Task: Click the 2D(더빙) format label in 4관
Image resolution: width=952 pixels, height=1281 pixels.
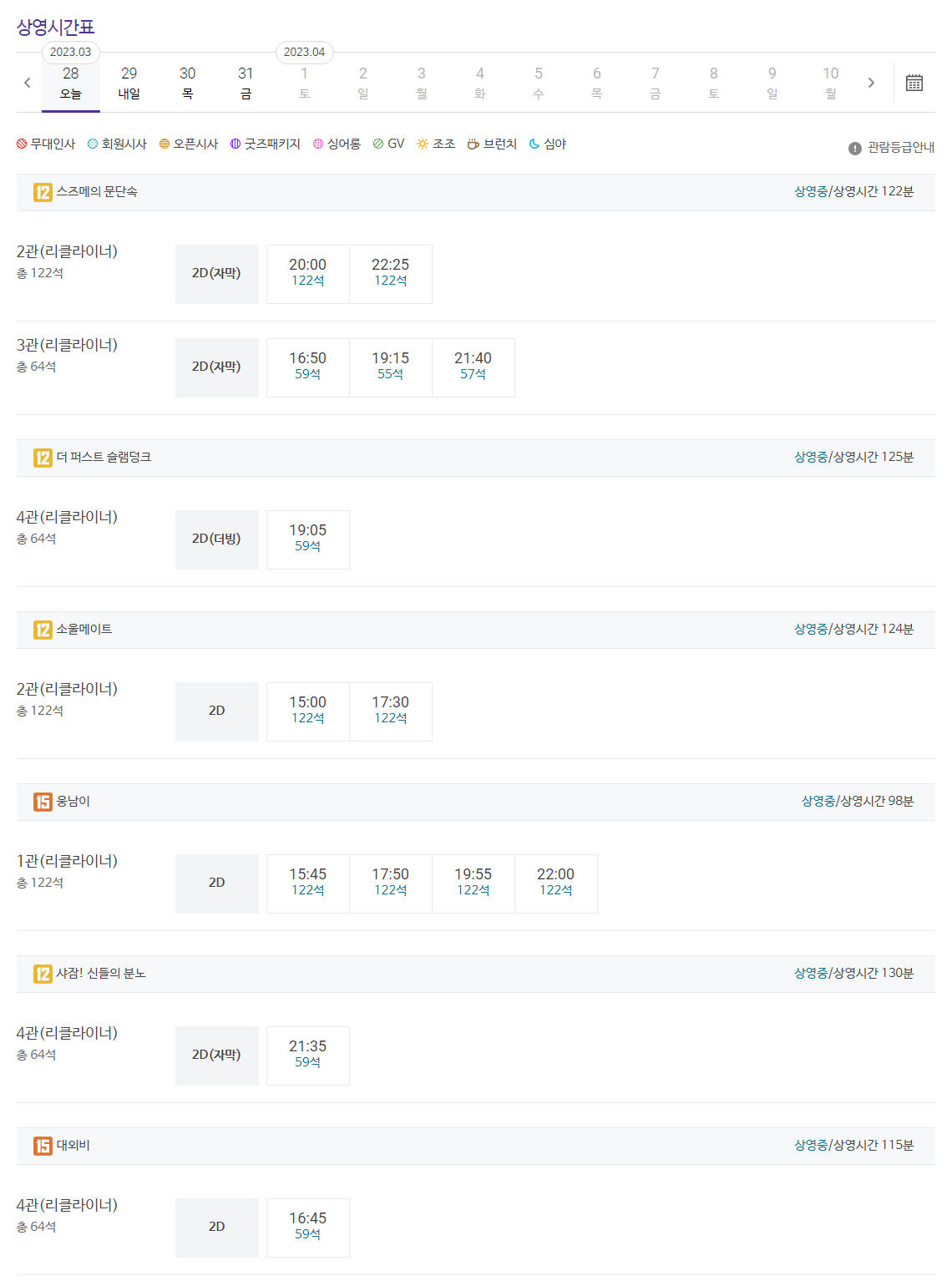Action: point(217,539)
